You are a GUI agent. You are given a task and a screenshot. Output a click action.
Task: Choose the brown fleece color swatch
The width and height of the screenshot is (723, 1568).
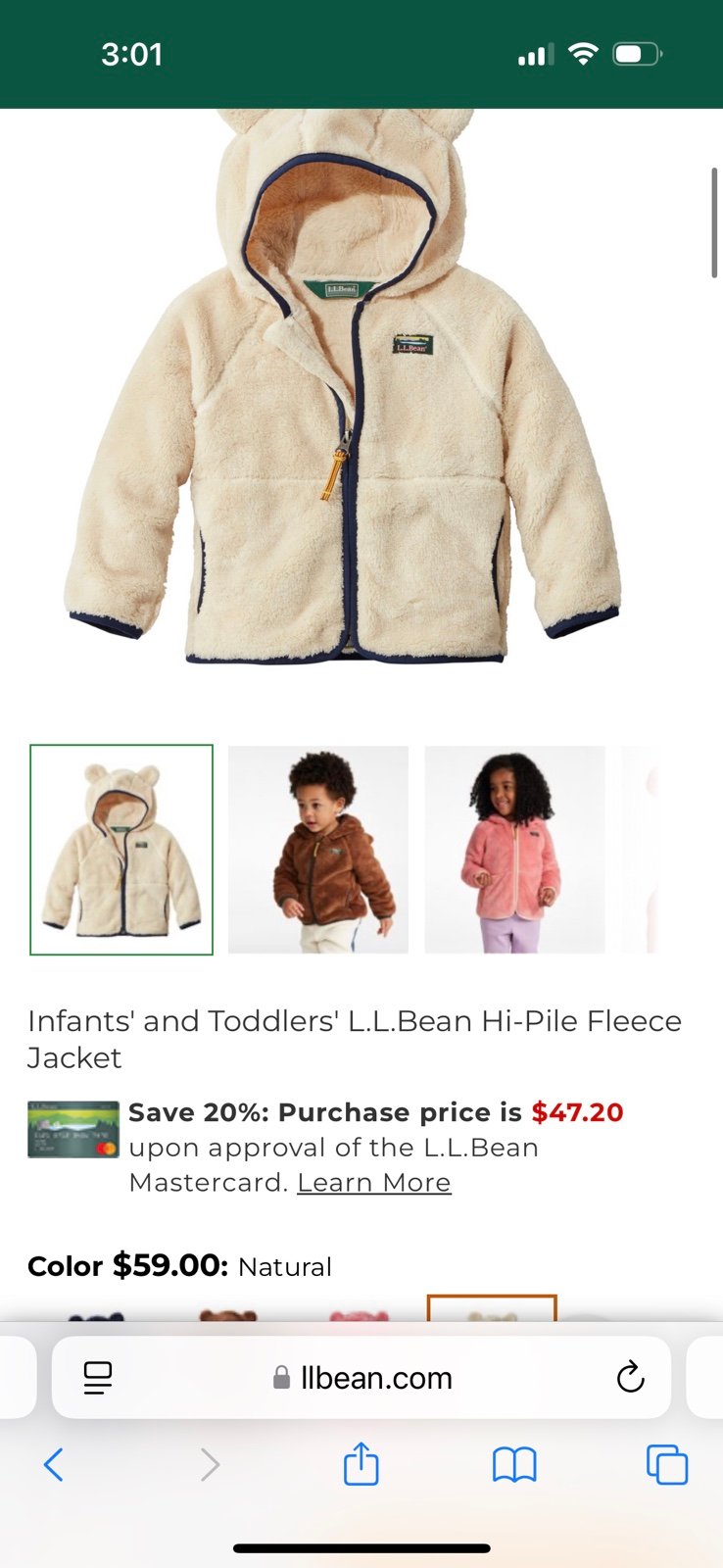point(227,1313)
